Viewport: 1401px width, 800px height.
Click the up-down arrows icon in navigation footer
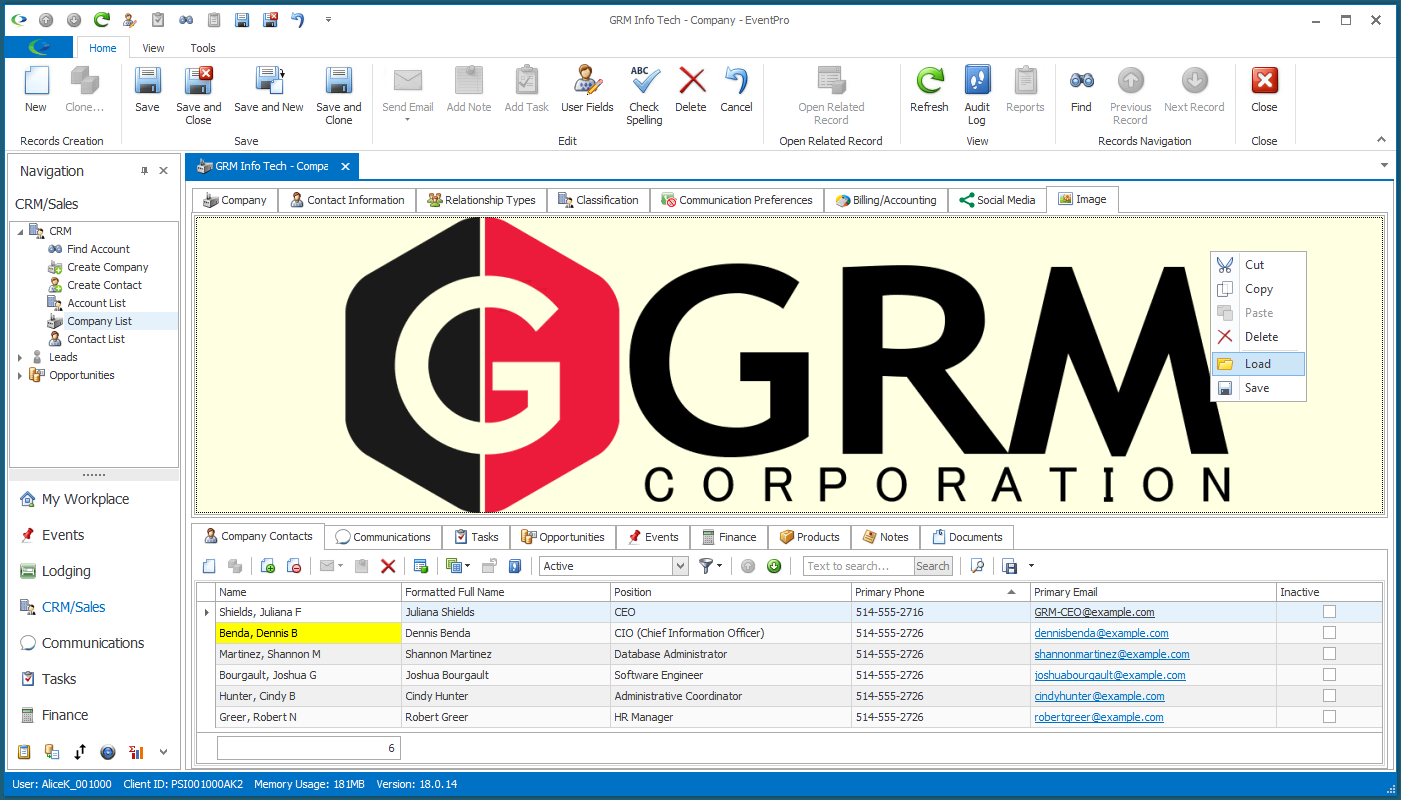pyautogui.click(x=80, y=752)
